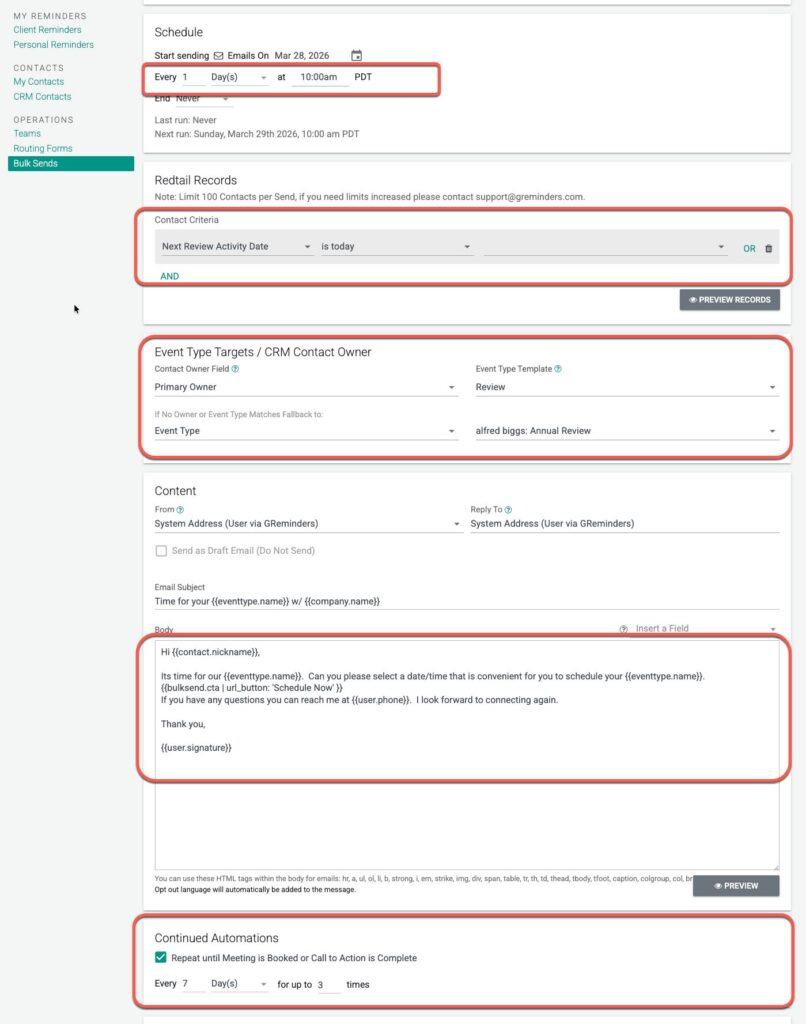Open the start date calendar picker icon

click(356, 56)
